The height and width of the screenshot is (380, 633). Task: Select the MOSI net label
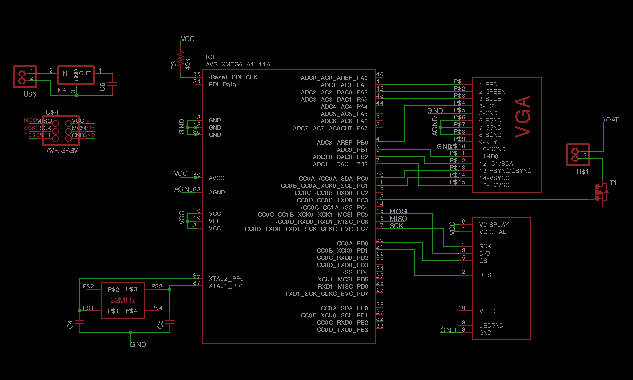[398, 211]
